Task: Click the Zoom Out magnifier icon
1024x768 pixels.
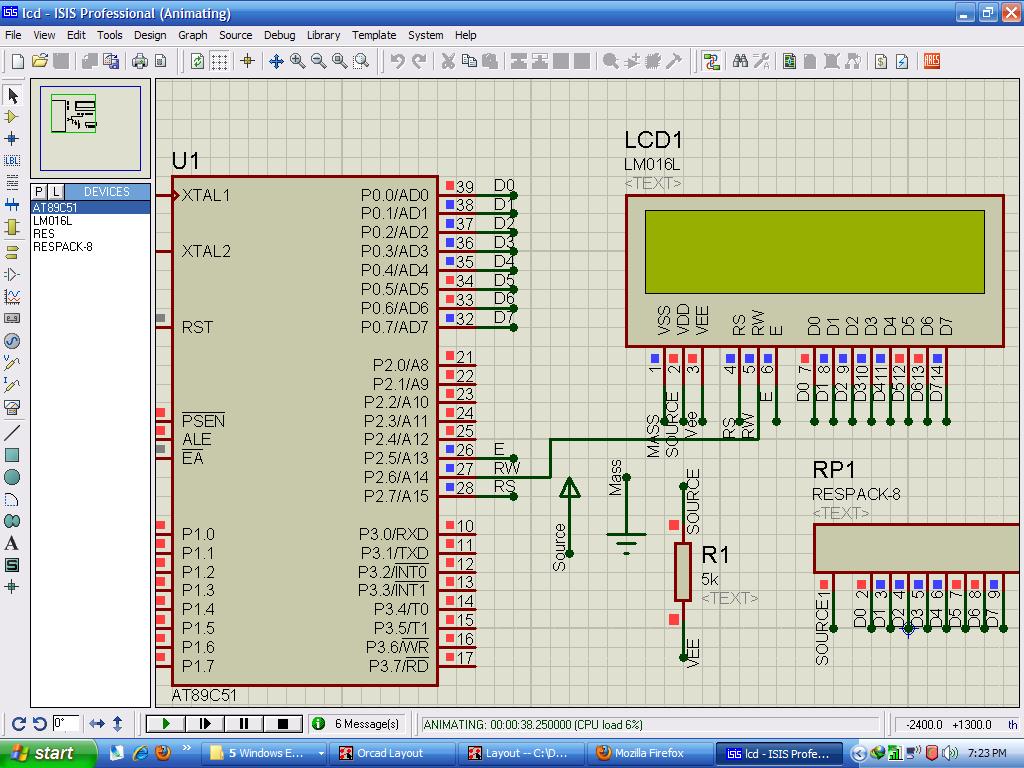Action: click(319, 61)
